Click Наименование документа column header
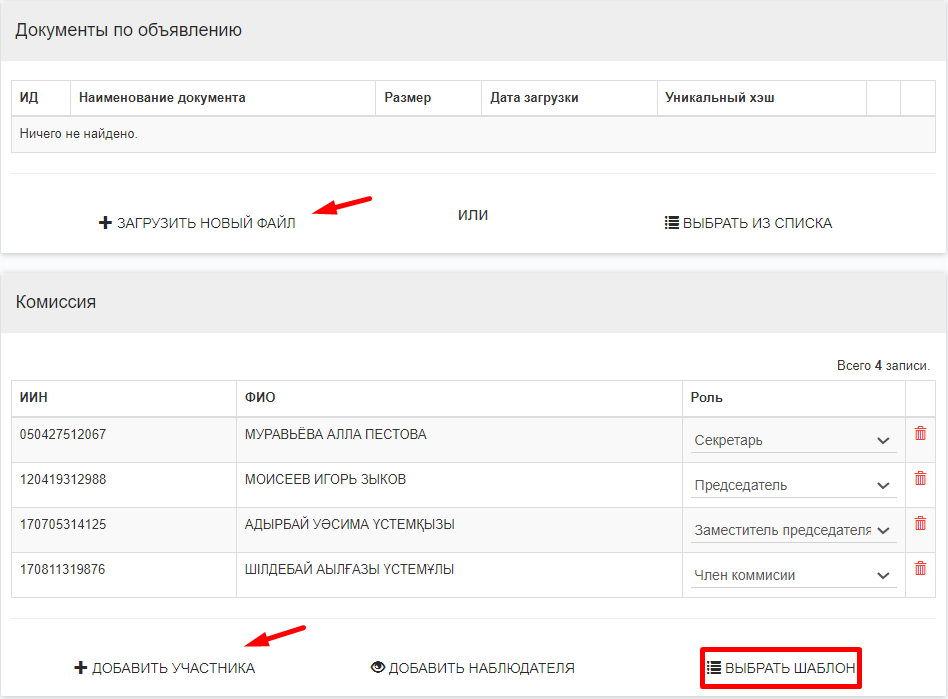 coord(162,98)
